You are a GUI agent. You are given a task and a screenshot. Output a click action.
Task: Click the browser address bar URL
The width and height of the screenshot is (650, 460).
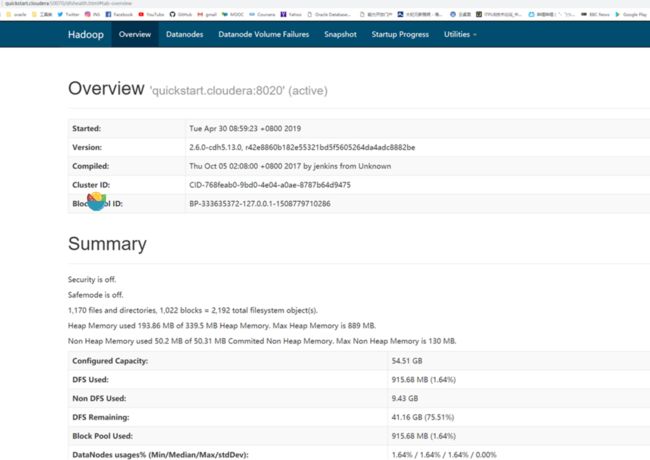point(68,3)
